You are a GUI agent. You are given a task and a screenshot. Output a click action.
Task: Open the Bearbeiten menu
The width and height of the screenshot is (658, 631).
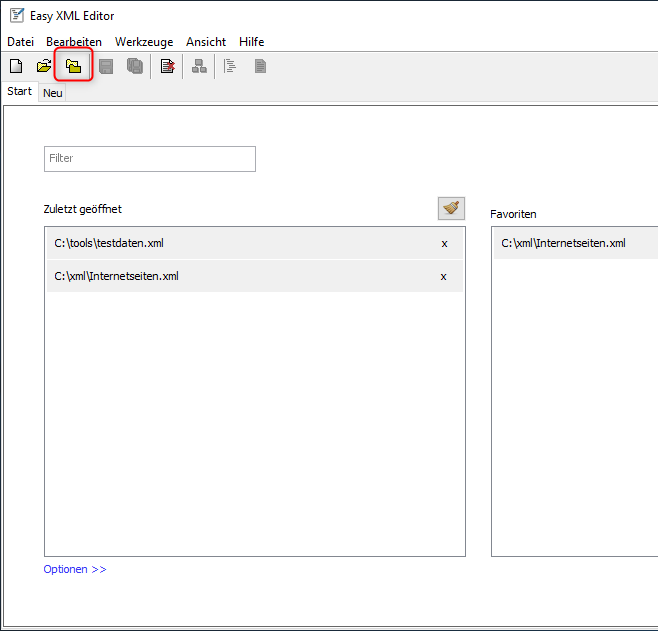pos(74,42)
